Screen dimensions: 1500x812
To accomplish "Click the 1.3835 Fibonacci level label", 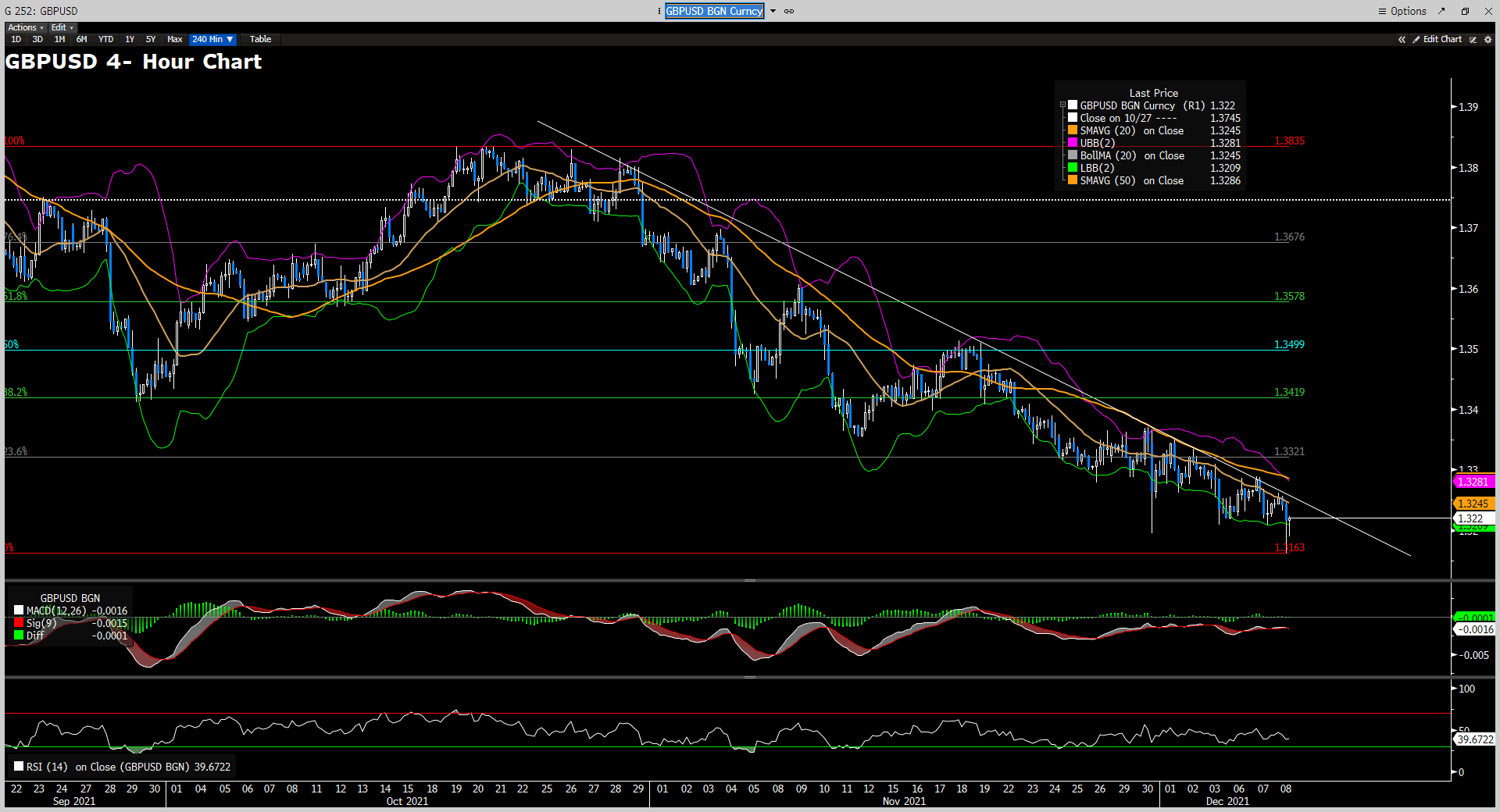I will click(x=1289, y=141).
